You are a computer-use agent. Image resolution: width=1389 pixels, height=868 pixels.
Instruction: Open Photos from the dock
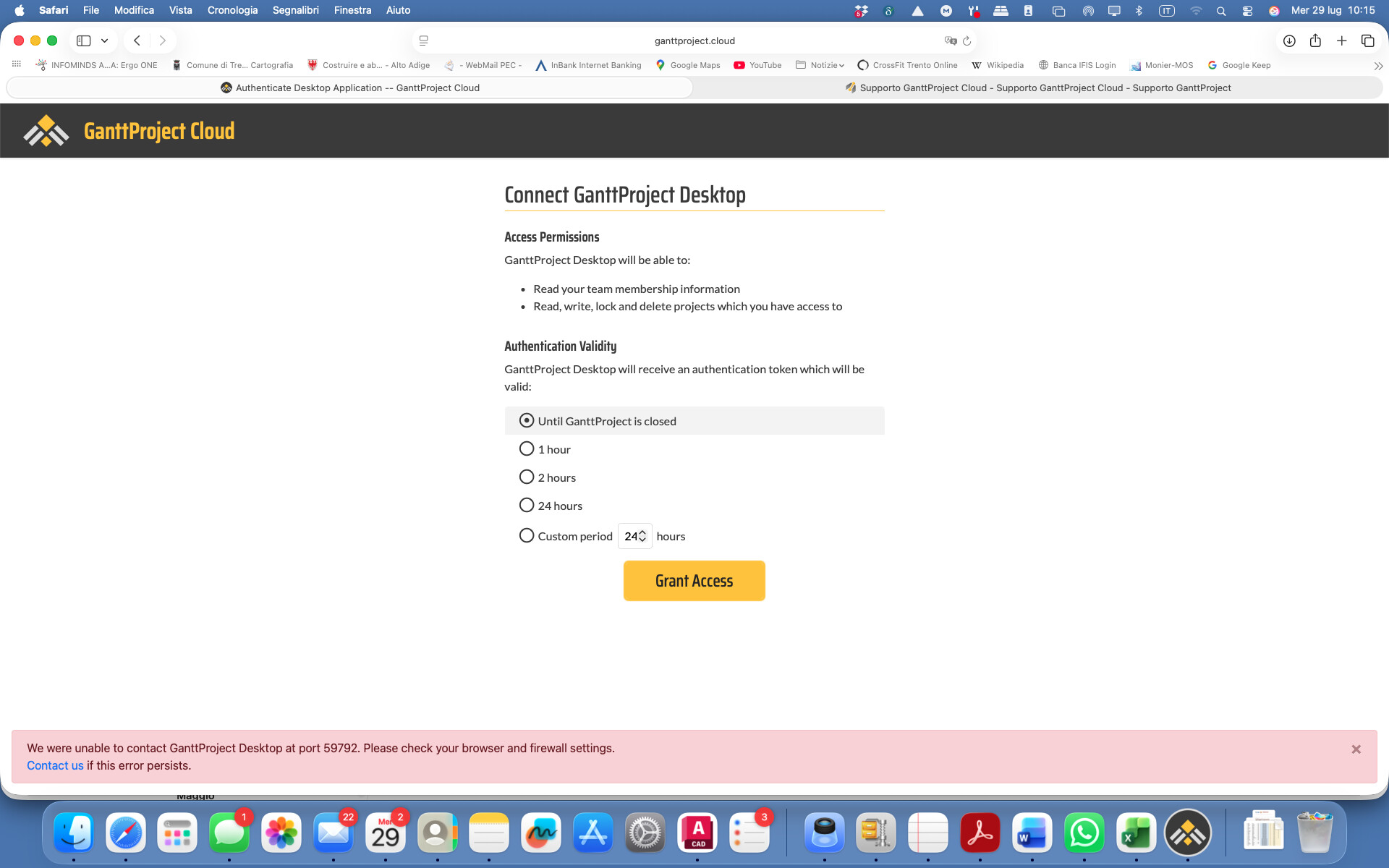(281, 833)
